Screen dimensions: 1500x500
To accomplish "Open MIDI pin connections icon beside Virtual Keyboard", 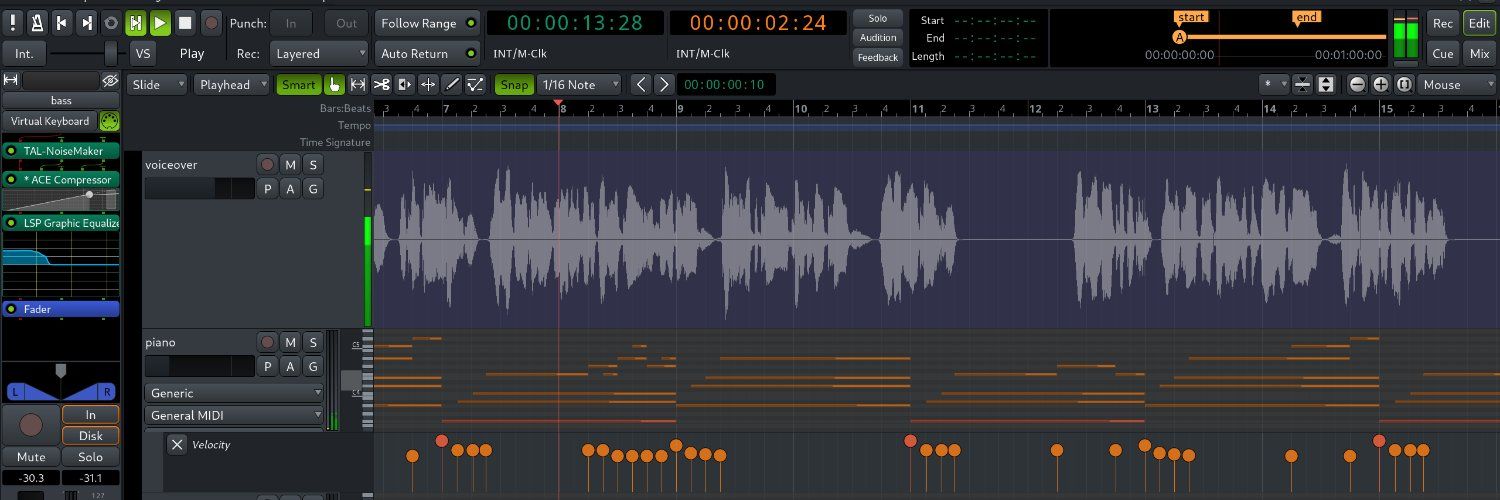I will 110,121.
